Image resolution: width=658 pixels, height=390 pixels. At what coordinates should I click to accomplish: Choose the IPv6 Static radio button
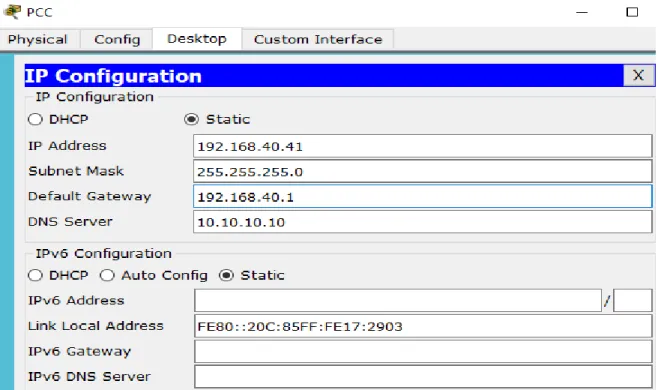point(226,275)
